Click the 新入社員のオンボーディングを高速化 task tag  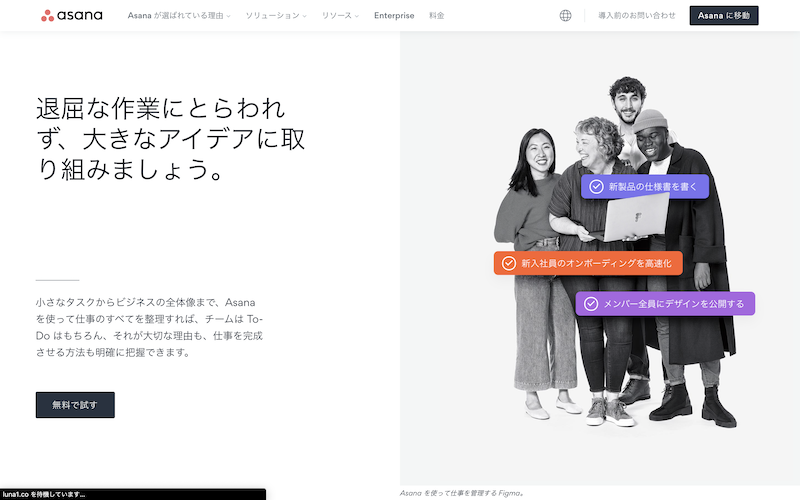tap(588, 263)
